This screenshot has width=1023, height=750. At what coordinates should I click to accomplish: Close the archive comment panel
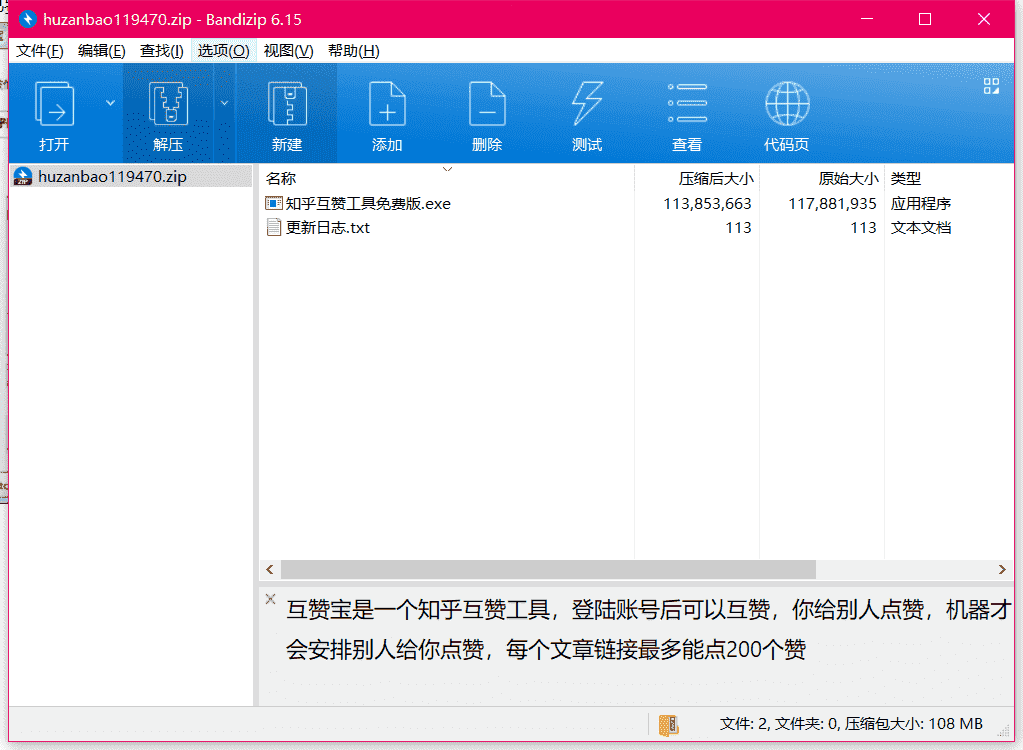tap(270, 599)
